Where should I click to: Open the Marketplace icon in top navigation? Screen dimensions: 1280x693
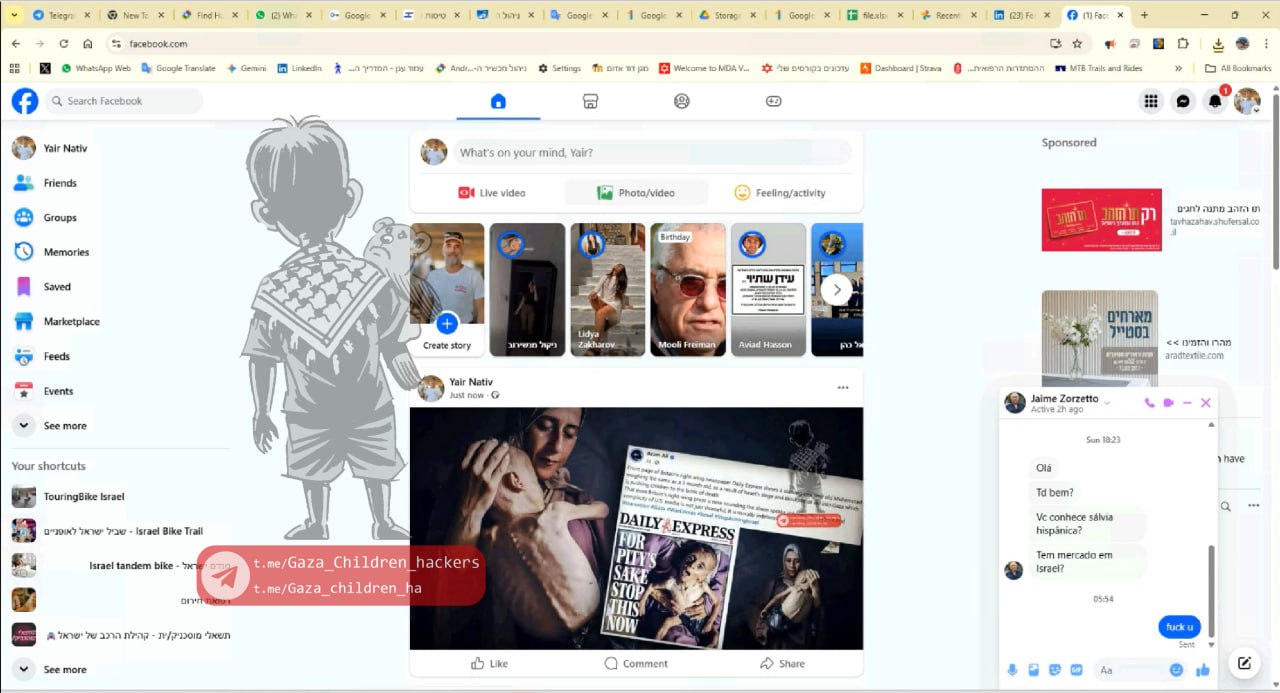pos(590,101)
